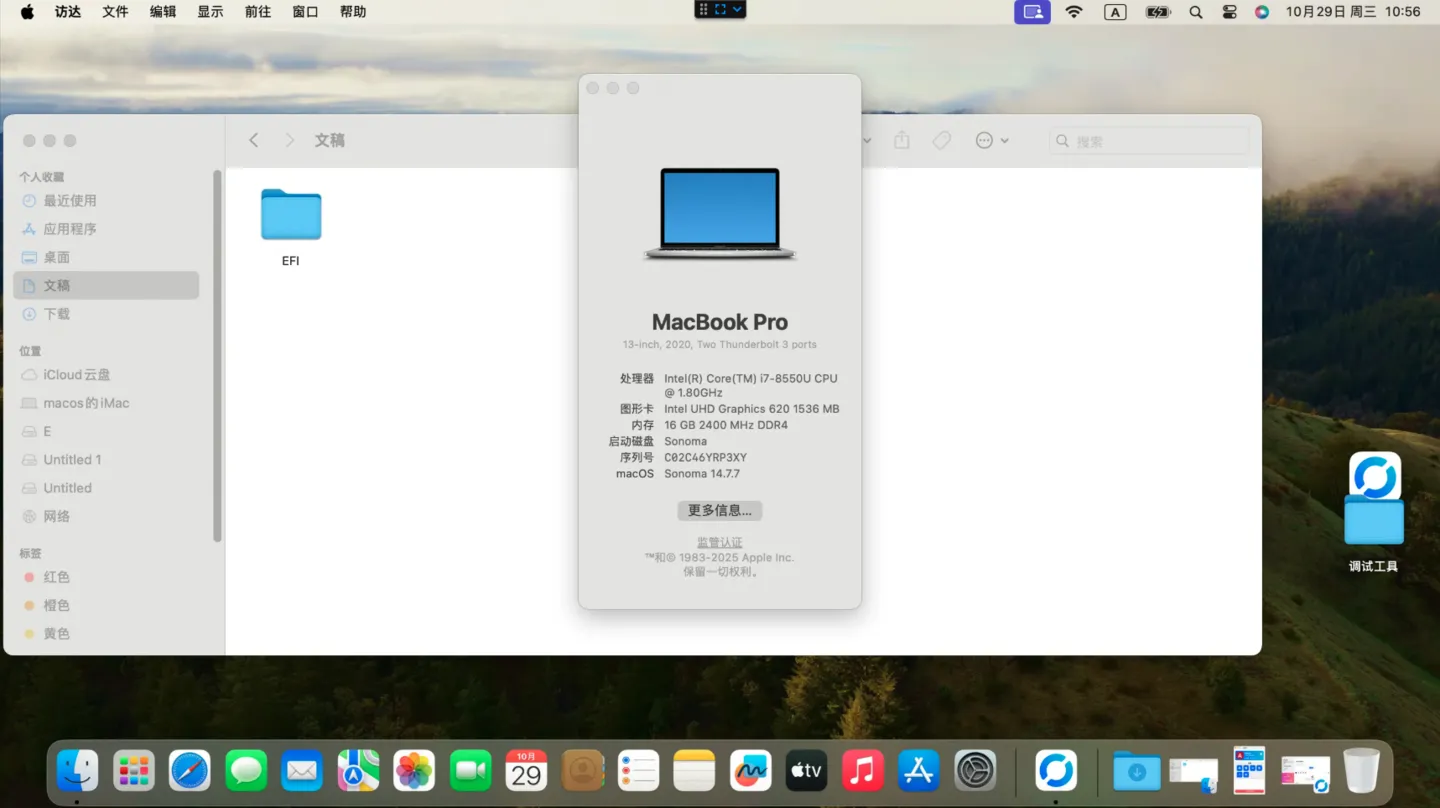Click the 更多信息… button
1440x808 pixels.
pos(719,510)
